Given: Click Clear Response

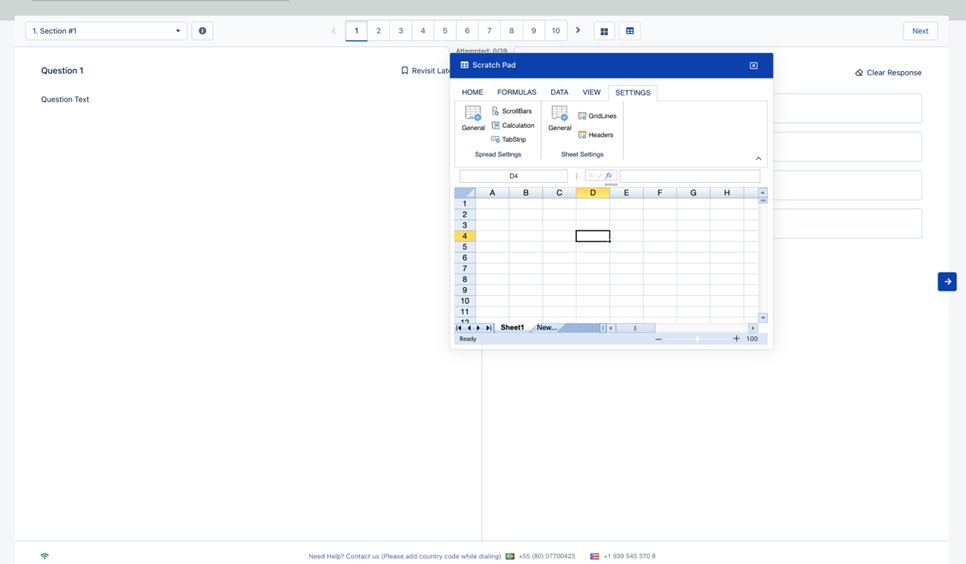Looking at the screenshot, I should coord(888,73).
